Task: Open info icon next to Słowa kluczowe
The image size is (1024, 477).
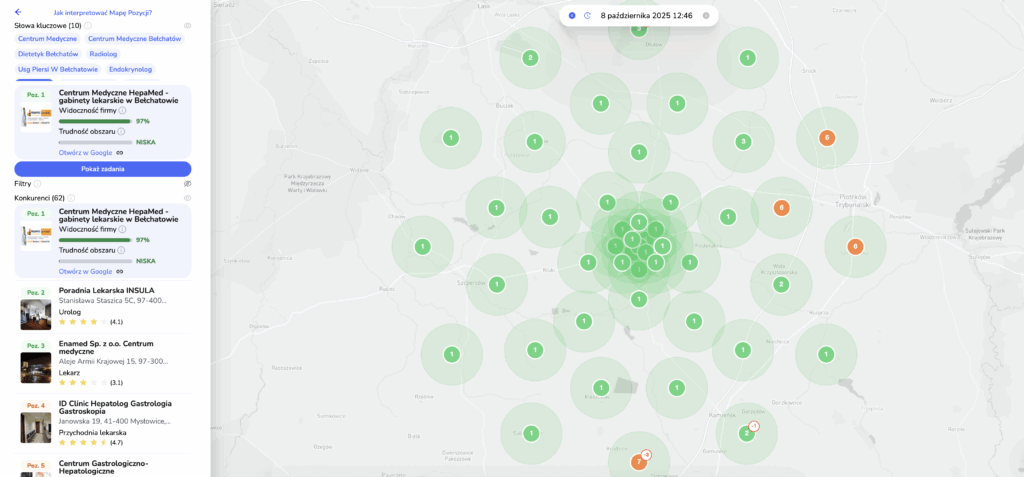Action: point(88,25)
